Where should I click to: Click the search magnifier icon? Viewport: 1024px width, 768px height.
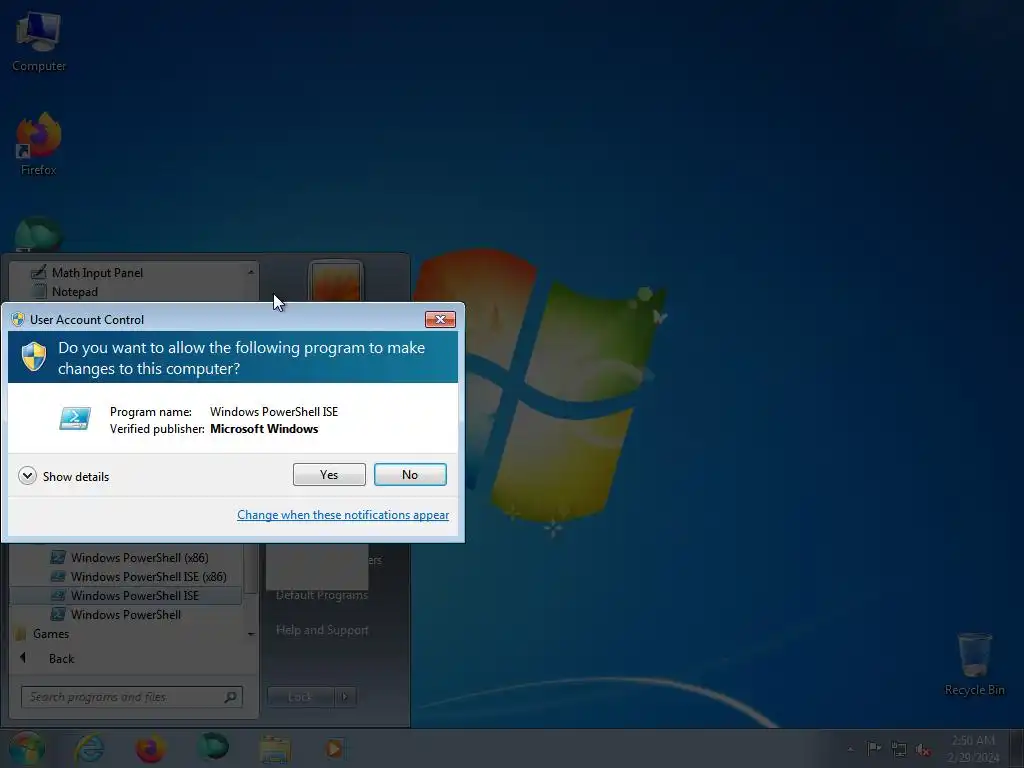tap(230, 697)
